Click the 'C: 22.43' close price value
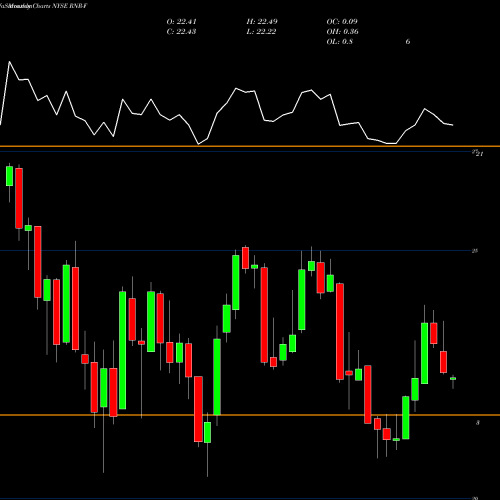The width and height of the screenshot is (500, 500). click(181, 32)
